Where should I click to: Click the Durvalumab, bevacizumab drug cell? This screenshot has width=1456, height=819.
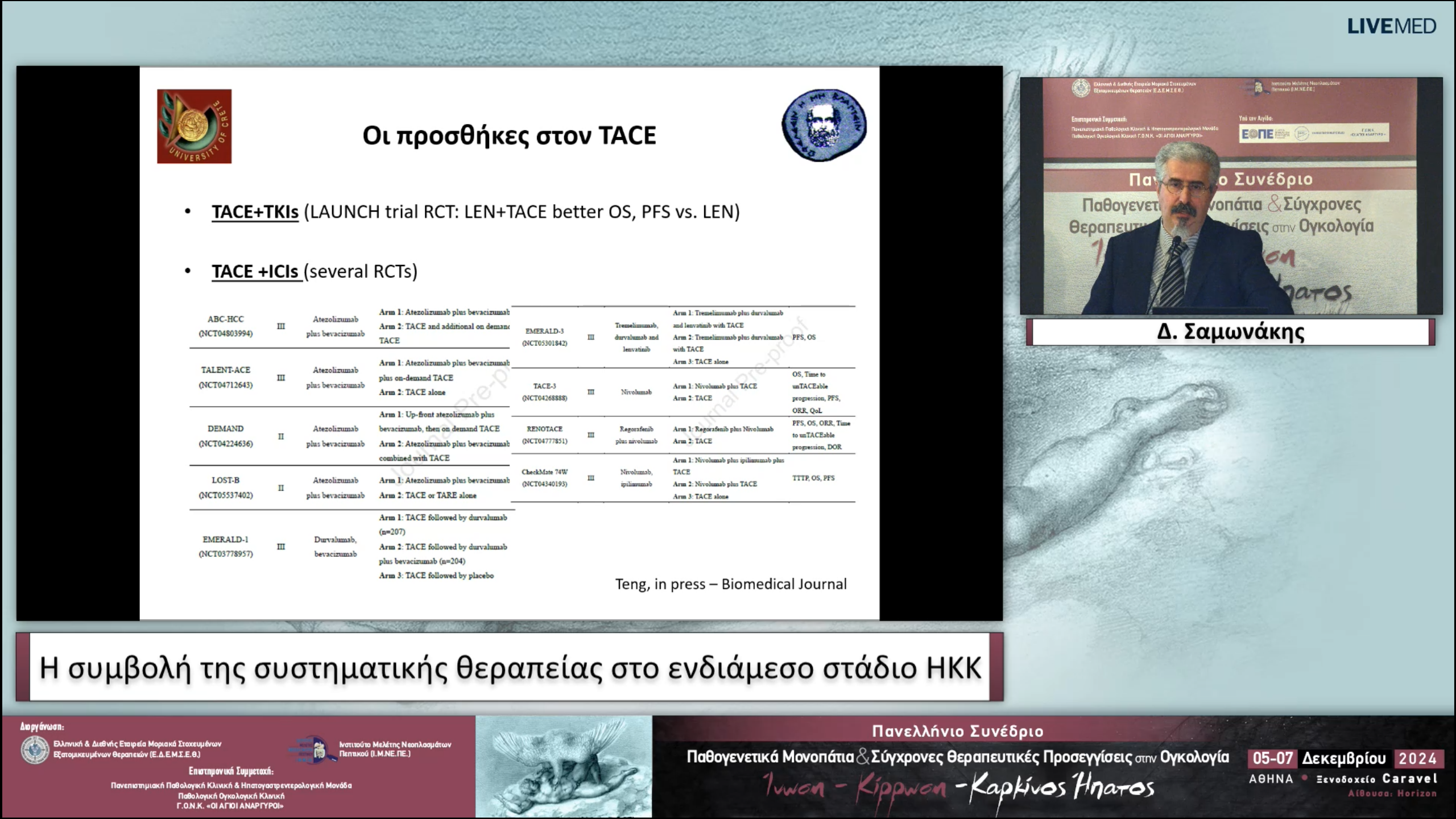(336, 546)
